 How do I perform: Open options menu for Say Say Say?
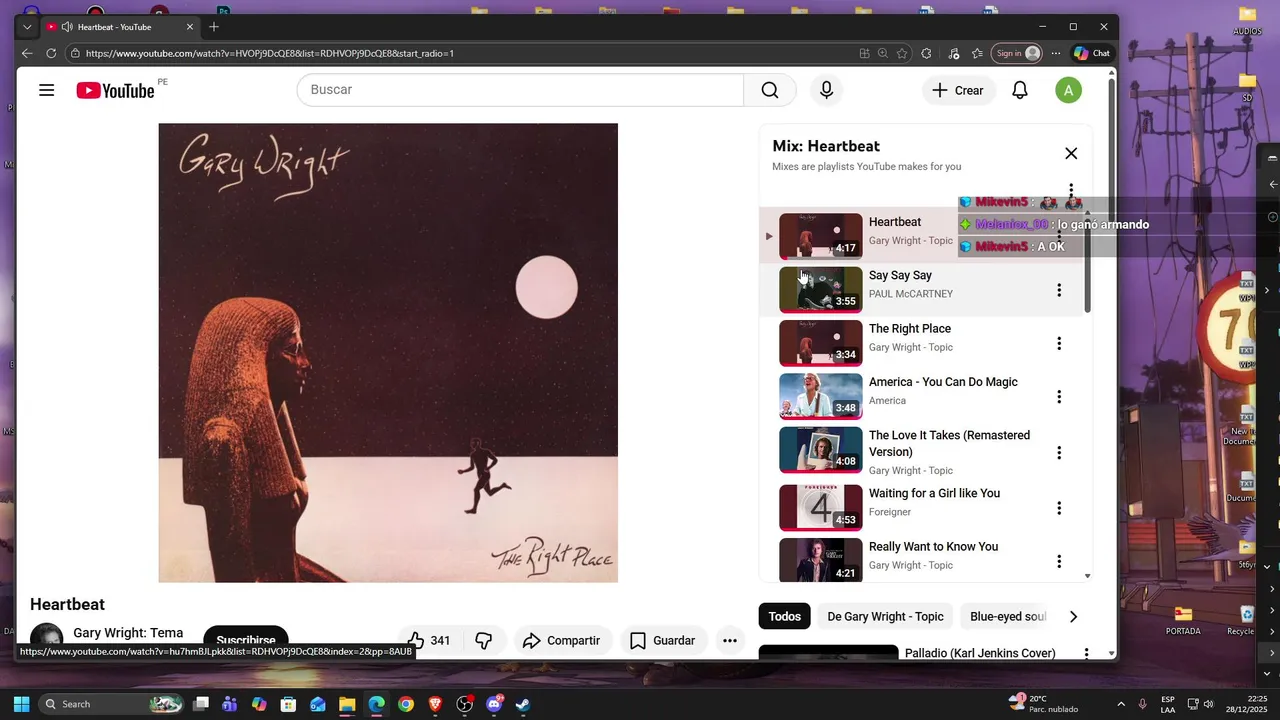tap(1059, 290)
